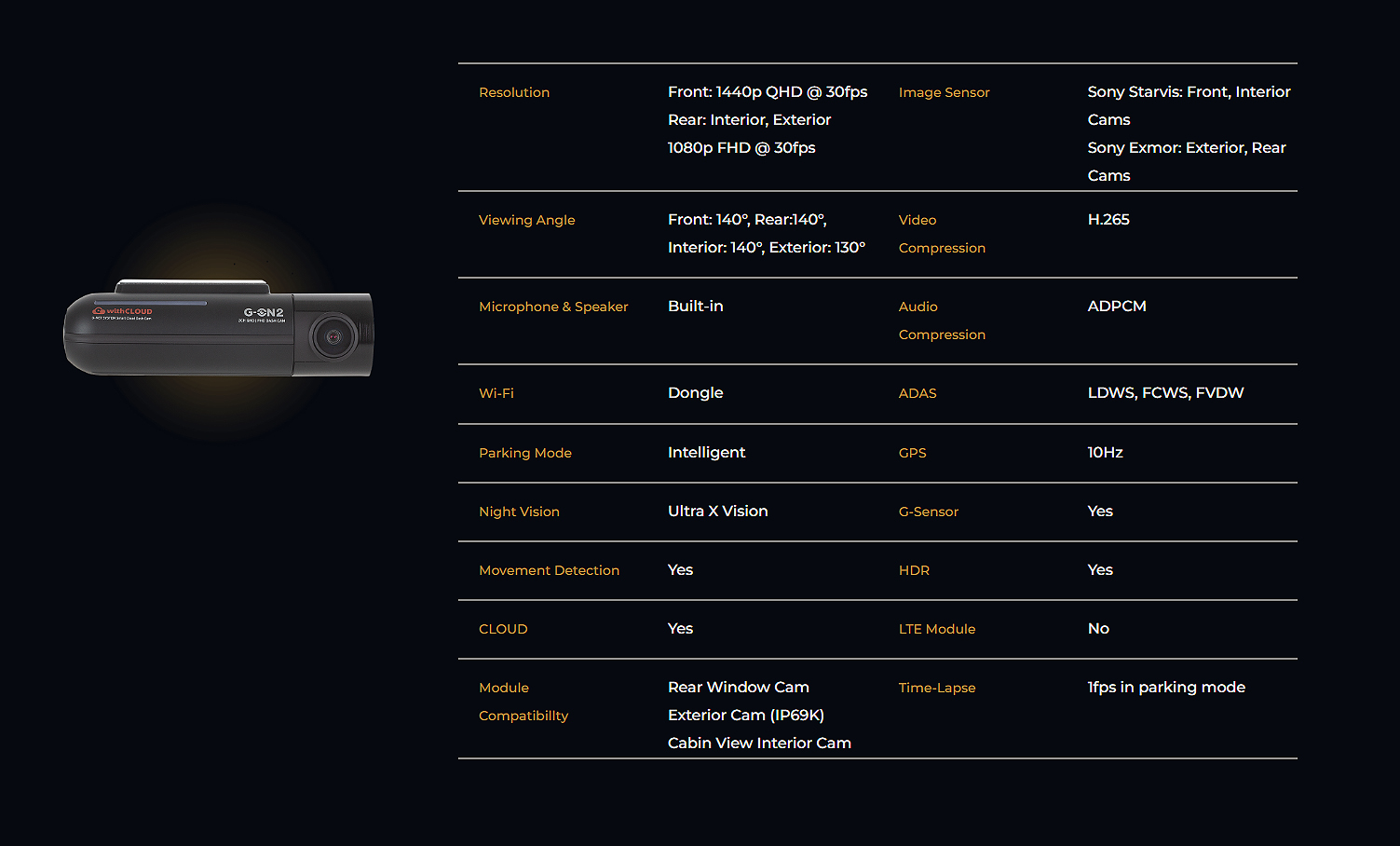The height and width of the screenshot is (846, 1400).
Task: Click the Parking Mode label
Action: click(x=525, y=453)
